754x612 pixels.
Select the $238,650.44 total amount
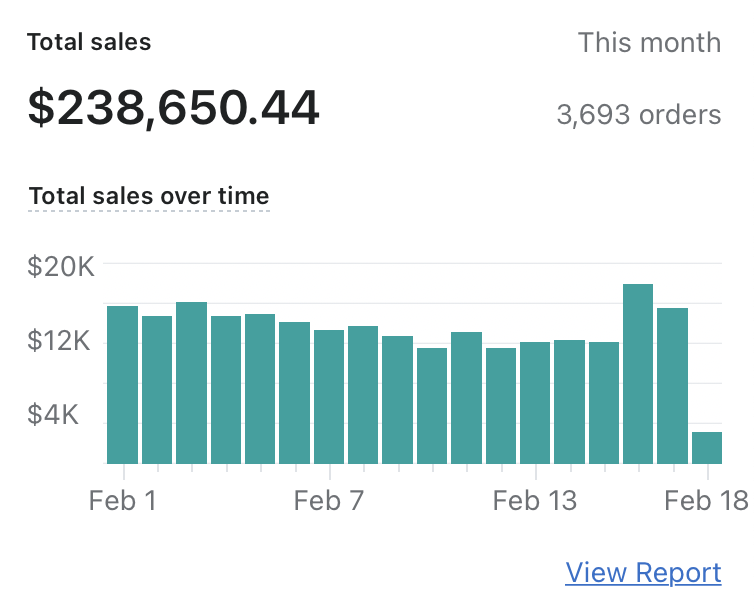174,108
